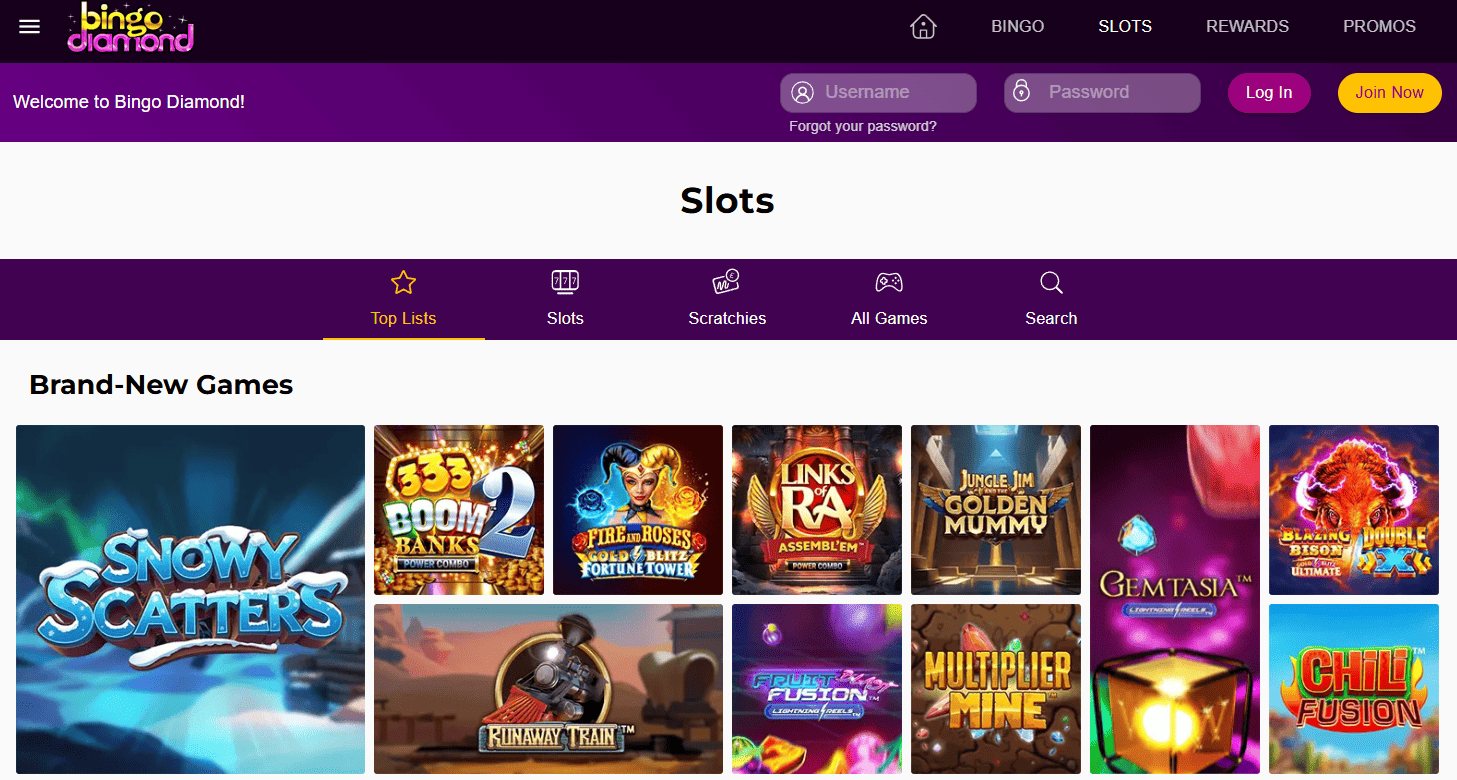Switch to the SLOTS navigation tab
This screenshot has width=1457, height=780.
[x=1124, y=26]
